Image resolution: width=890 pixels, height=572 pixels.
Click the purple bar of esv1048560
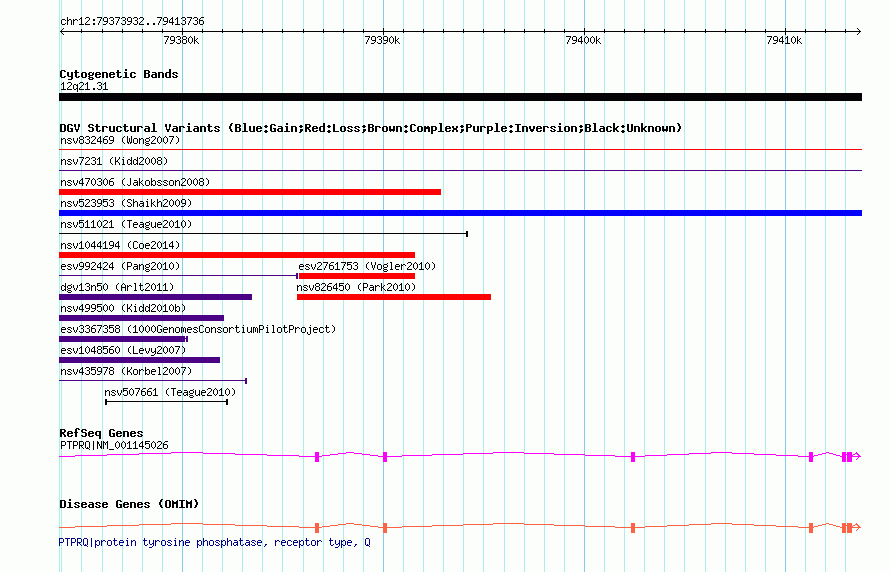(x=140, y=360)
